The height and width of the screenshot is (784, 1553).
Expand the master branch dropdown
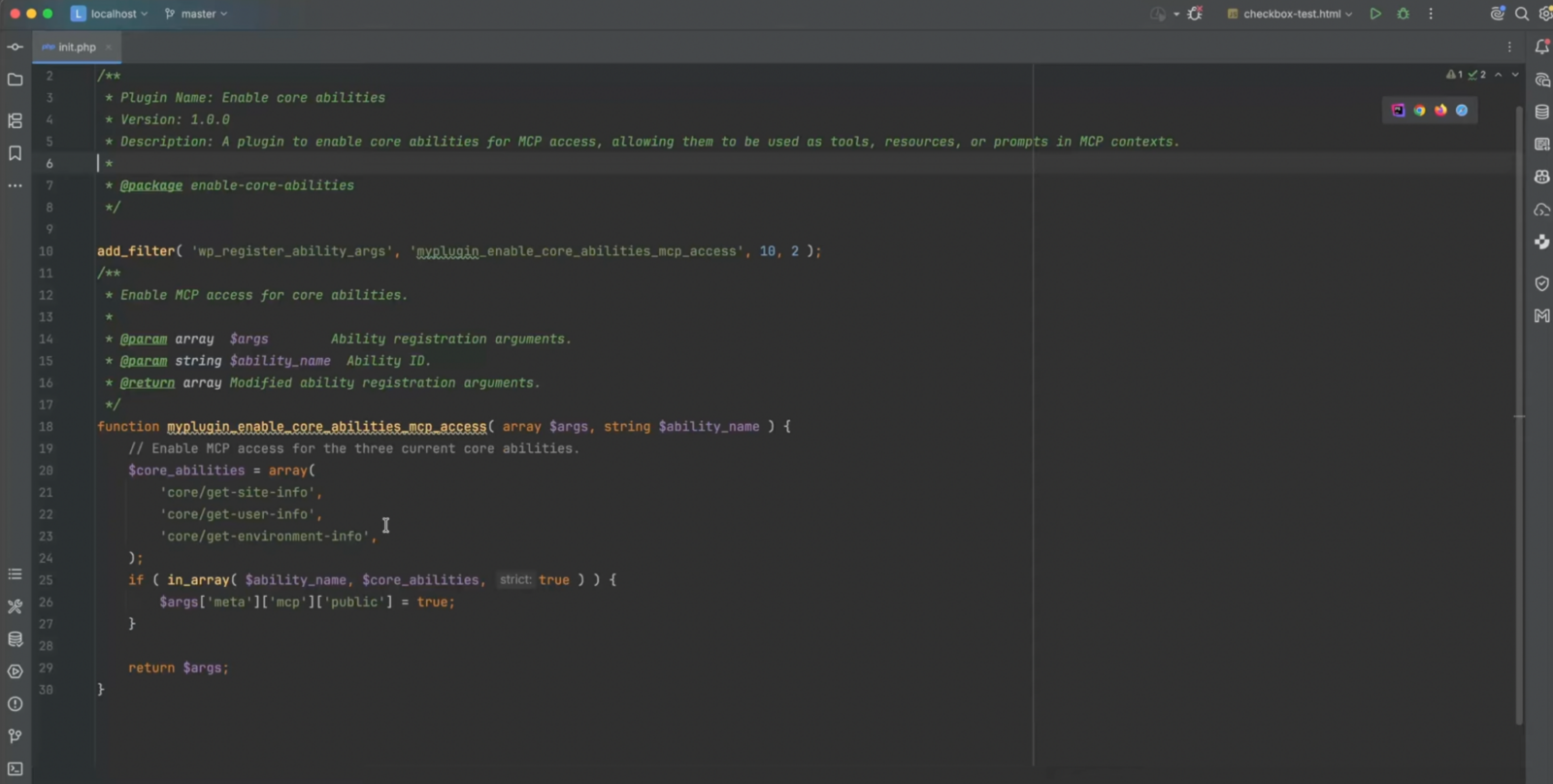[196, 14]
